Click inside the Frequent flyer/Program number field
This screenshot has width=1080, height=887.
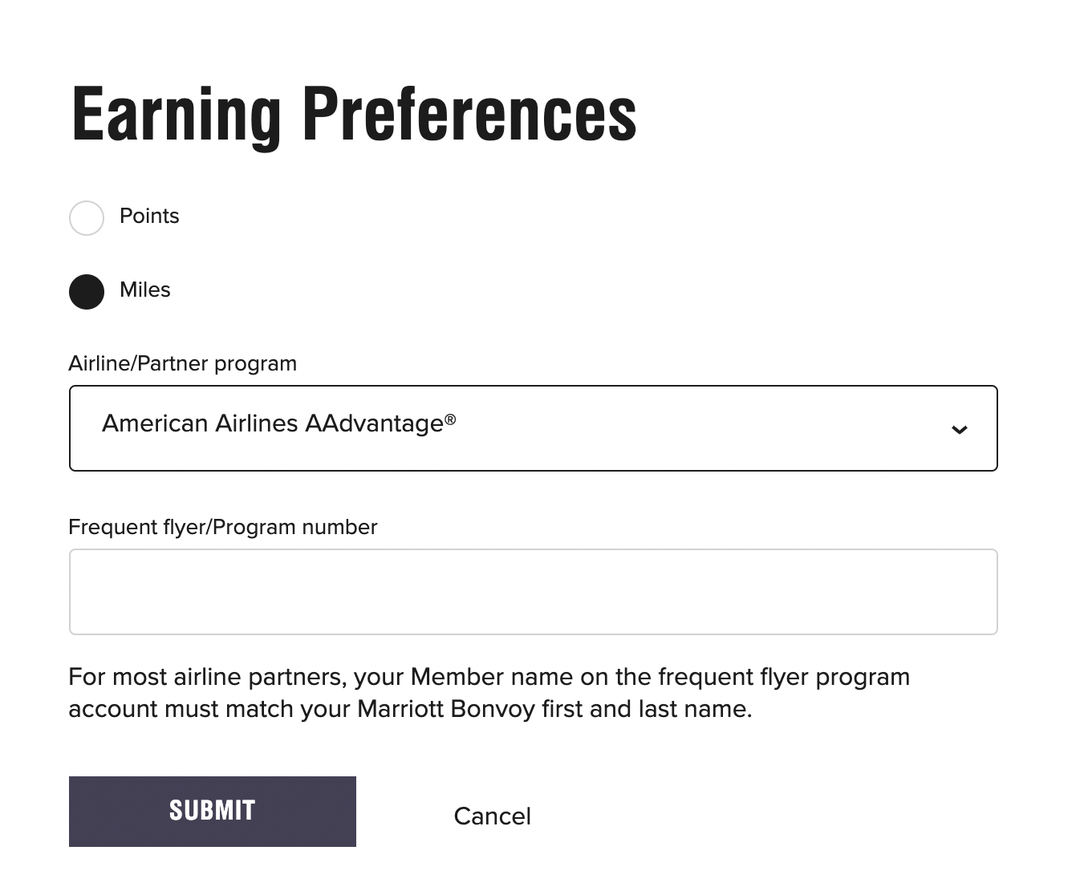[533, 590]
